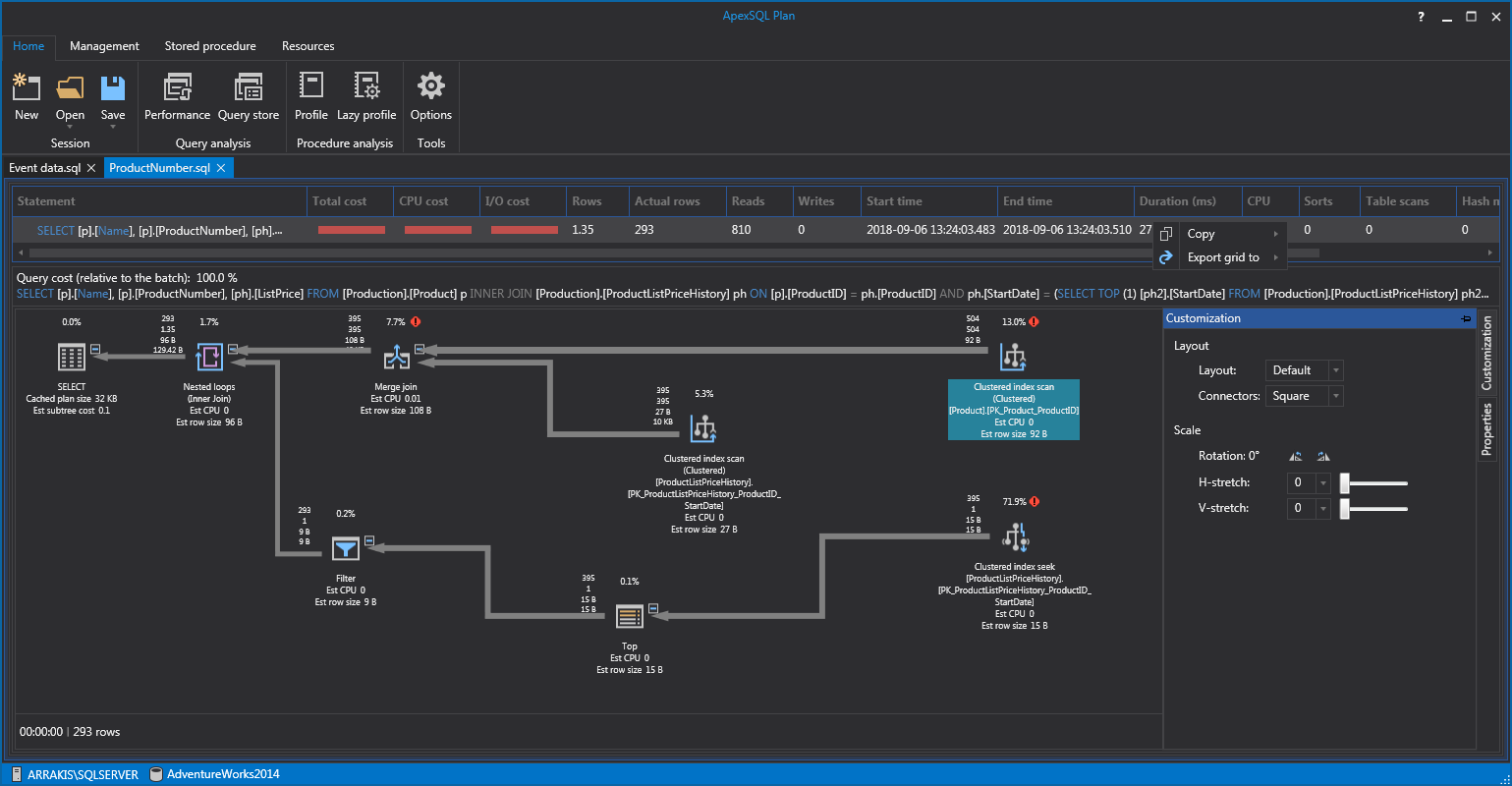This screenshot has height=786, width=1512.
Task: Sort by Table scans column header
Action: point(1408,201)
